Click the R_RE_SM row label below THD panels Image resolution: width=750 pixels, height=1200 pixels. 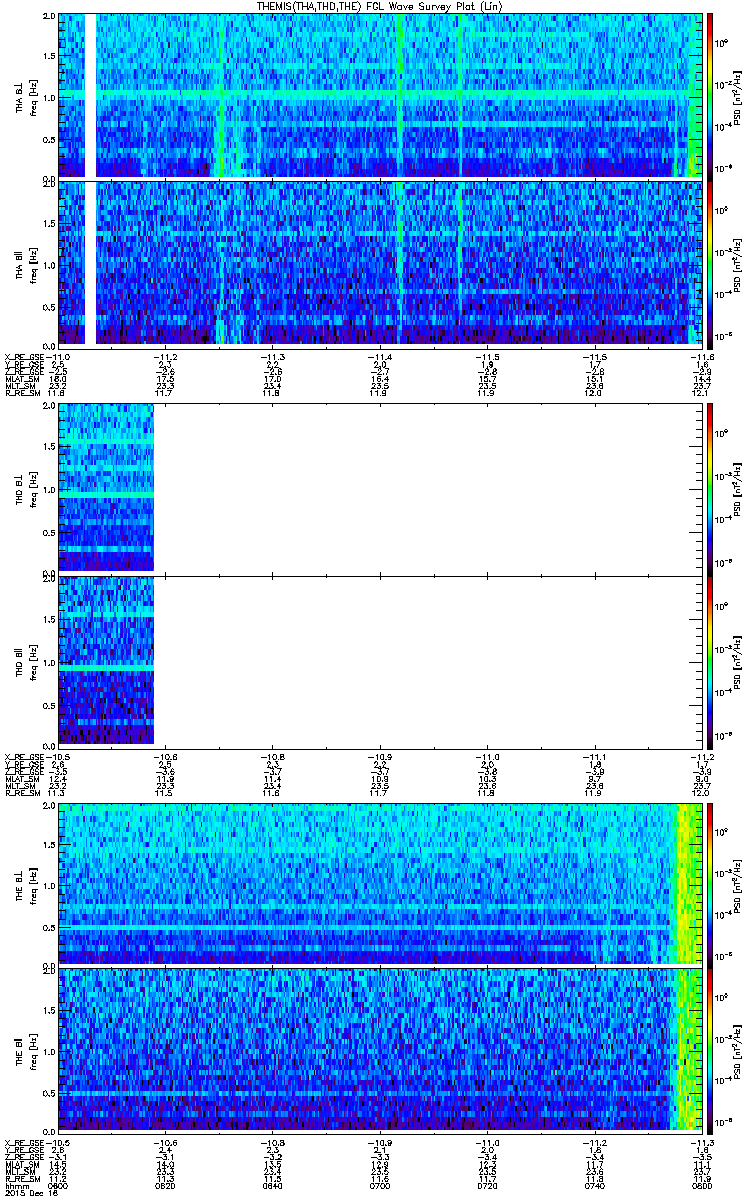coord(23,793)
